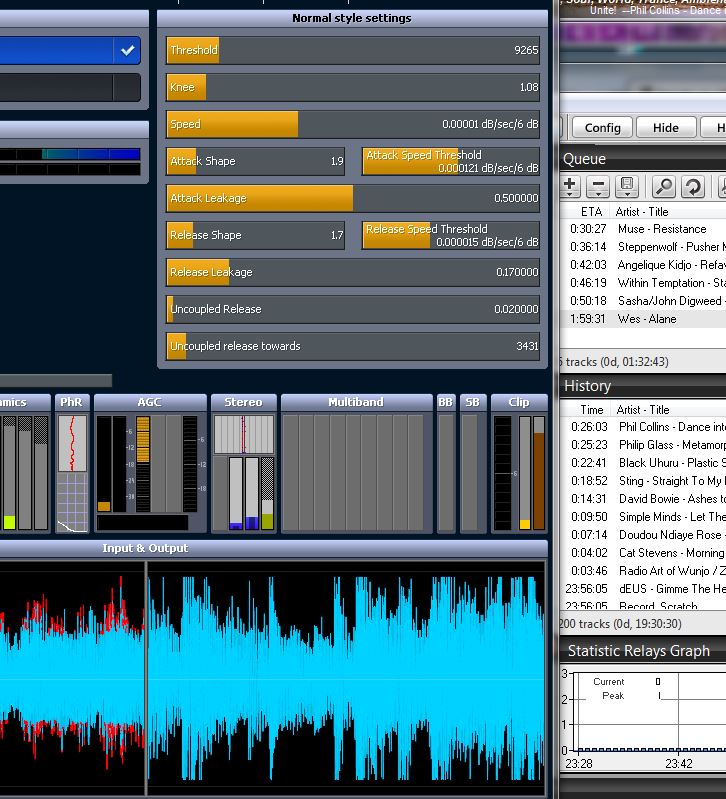726x799 pixels.
Task: Click the Hide button
Action: pos(666,127)
